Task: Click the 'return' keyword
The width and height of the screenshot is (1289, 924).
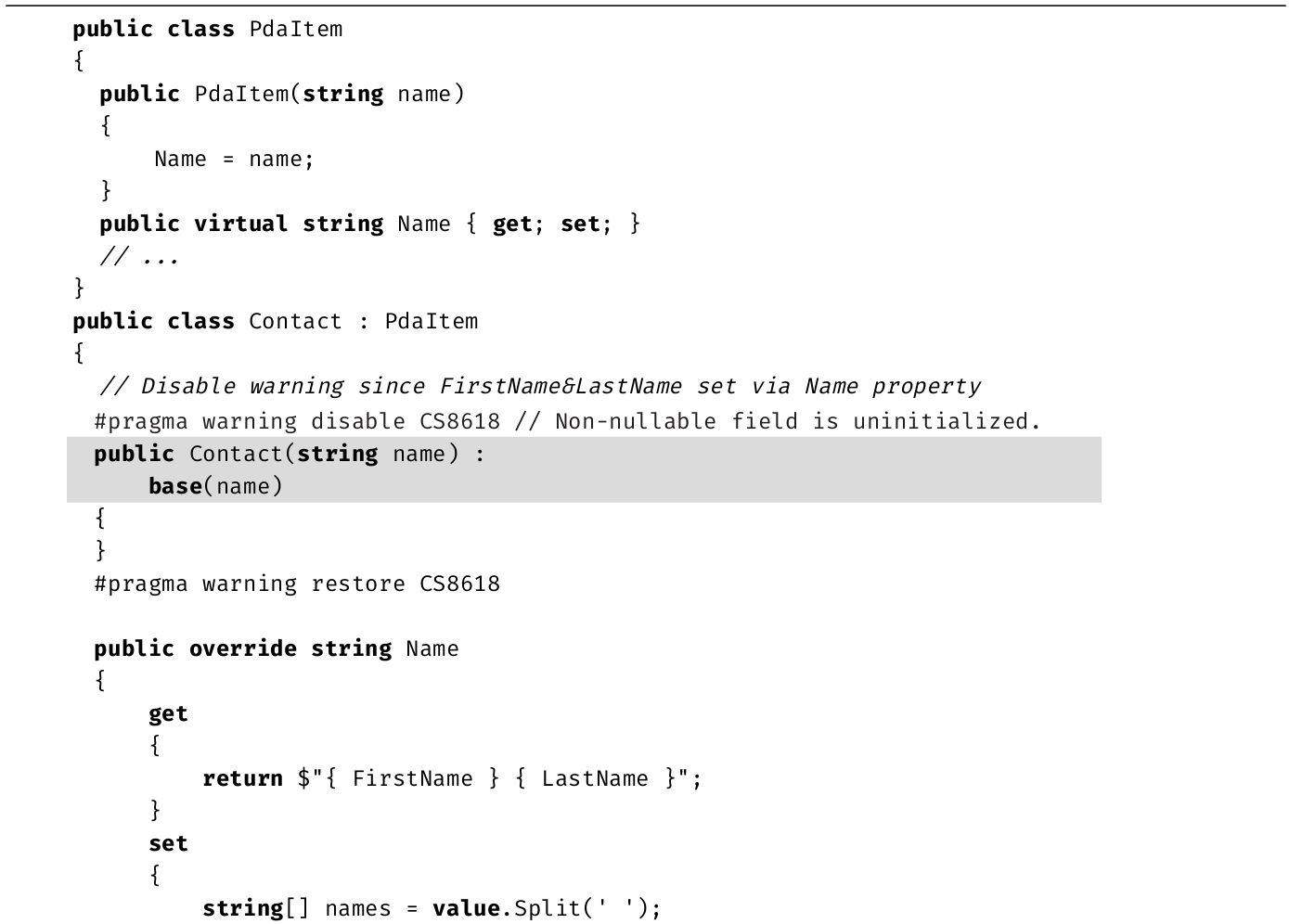Action: [242, 778]
